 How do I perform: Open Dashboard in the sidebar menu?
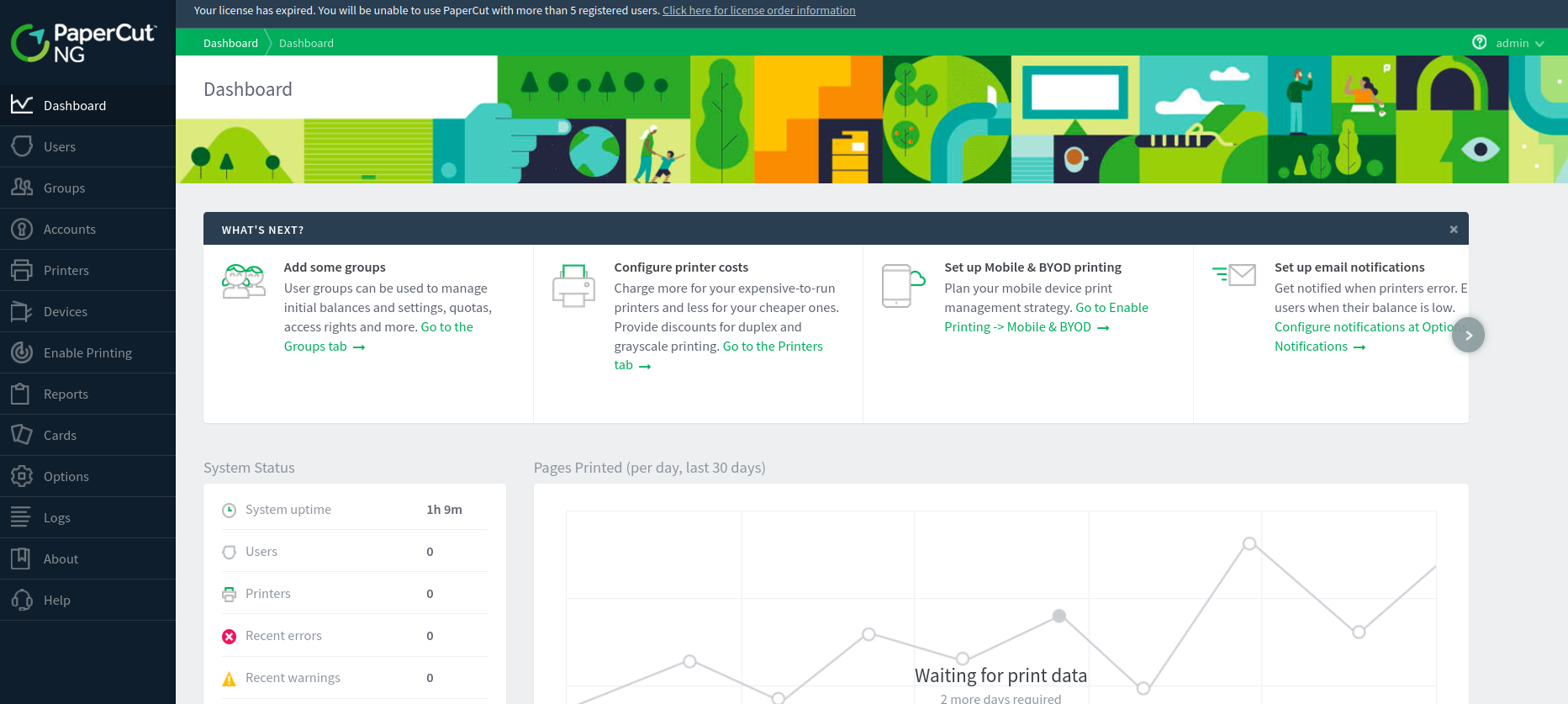[x=87, y=105]
